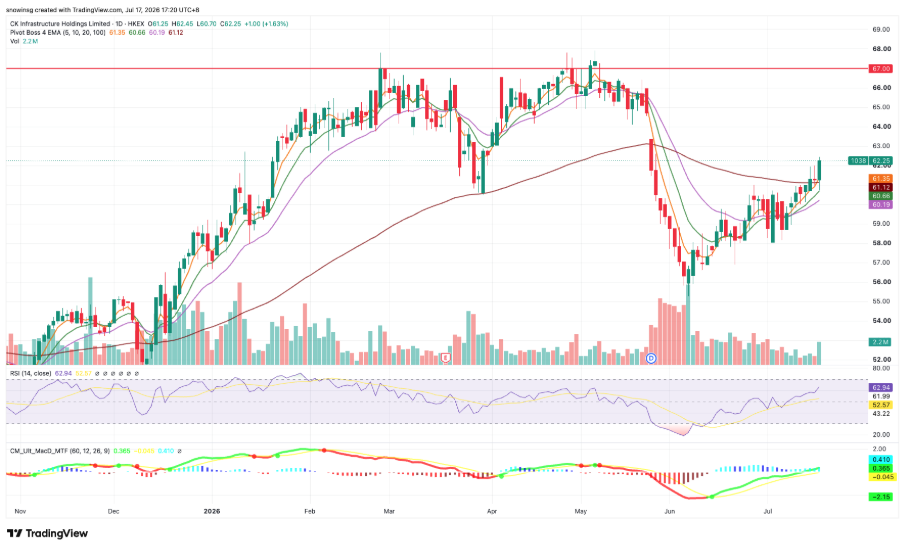The image size is (905, 553).
Task: Click CK Infrastructure Holdings Limited symbol title
Action: click(x=60, y=24)
